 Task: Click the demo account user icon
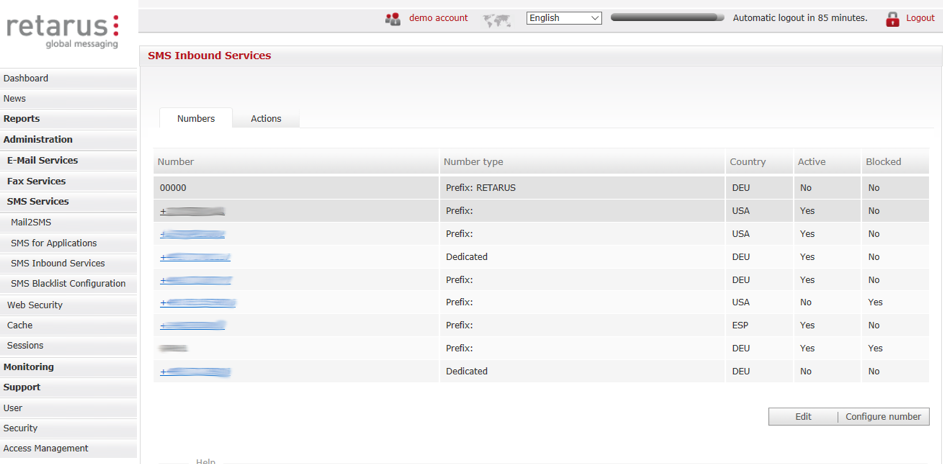393,18
